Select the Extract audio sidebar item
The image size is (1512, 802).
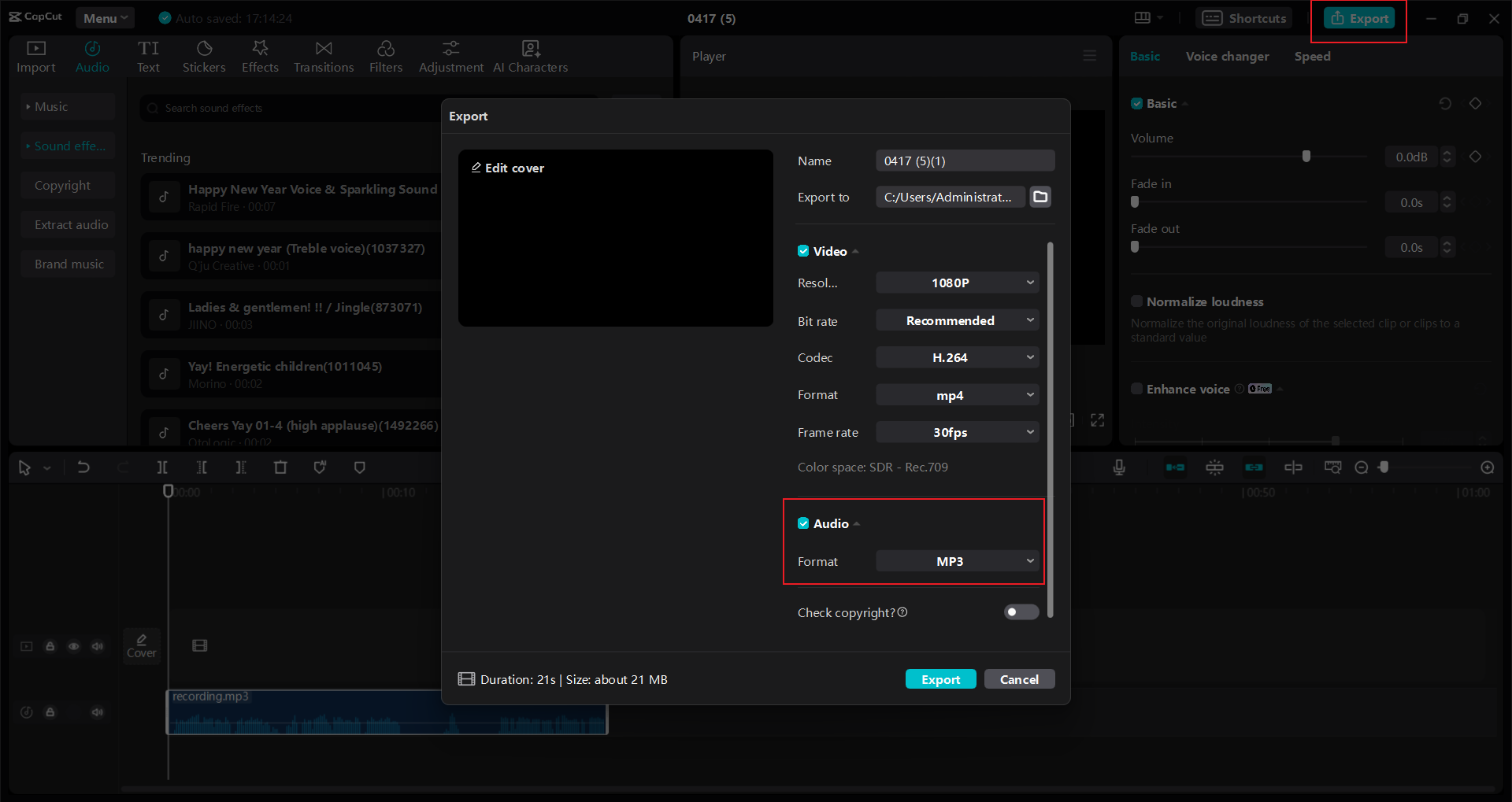click(x=69, y=224)
